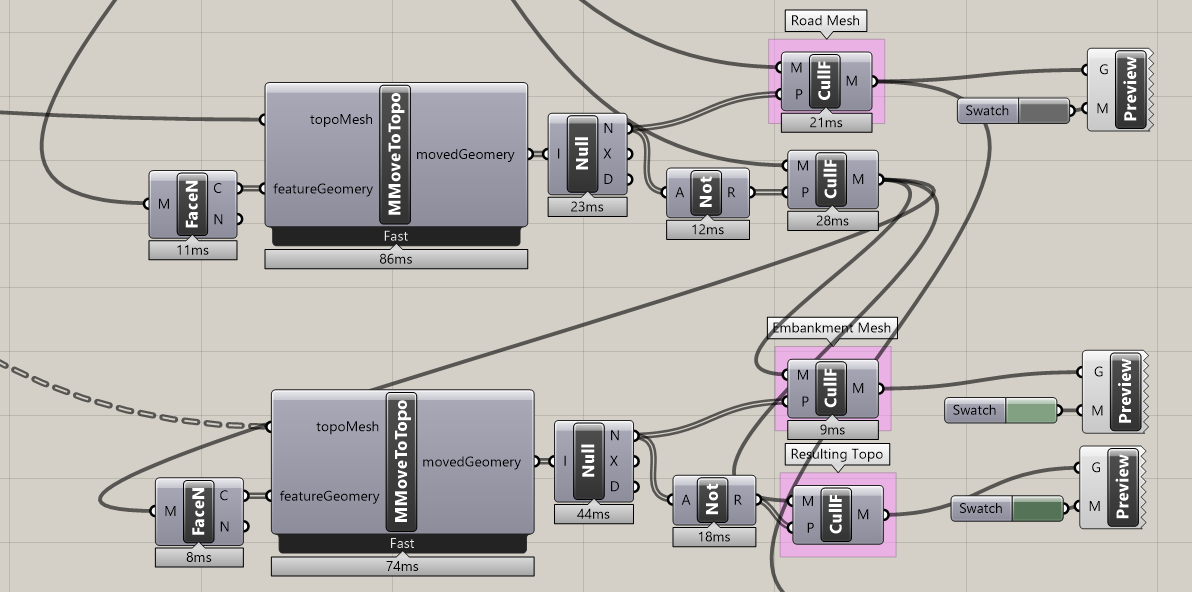Click the FaceN component showing 8ms
The height and width of the screenshot is (592, 1192).
199,511
